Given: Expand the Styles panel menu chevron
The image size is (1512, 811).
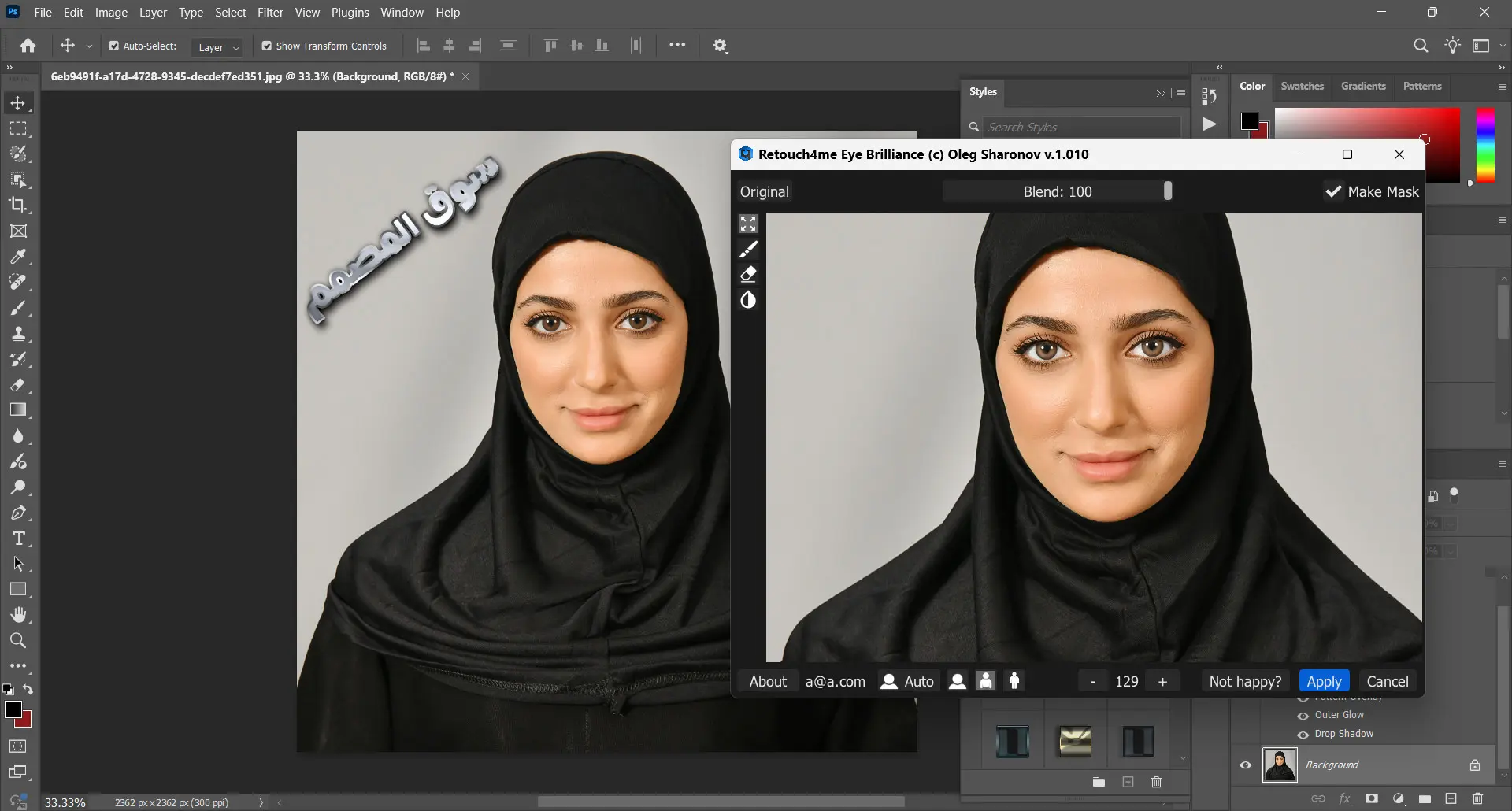Looking at the screenshot, I should point(1159,92).
